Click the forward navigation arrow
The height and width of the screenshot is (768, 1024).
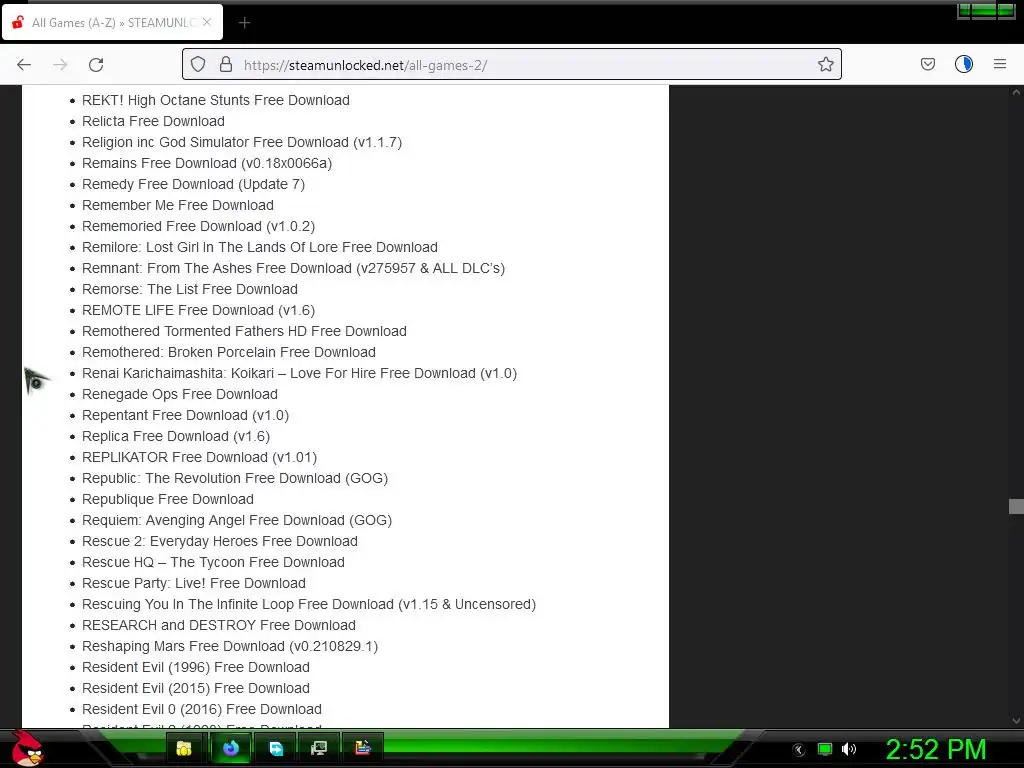(x=60, y=65)
